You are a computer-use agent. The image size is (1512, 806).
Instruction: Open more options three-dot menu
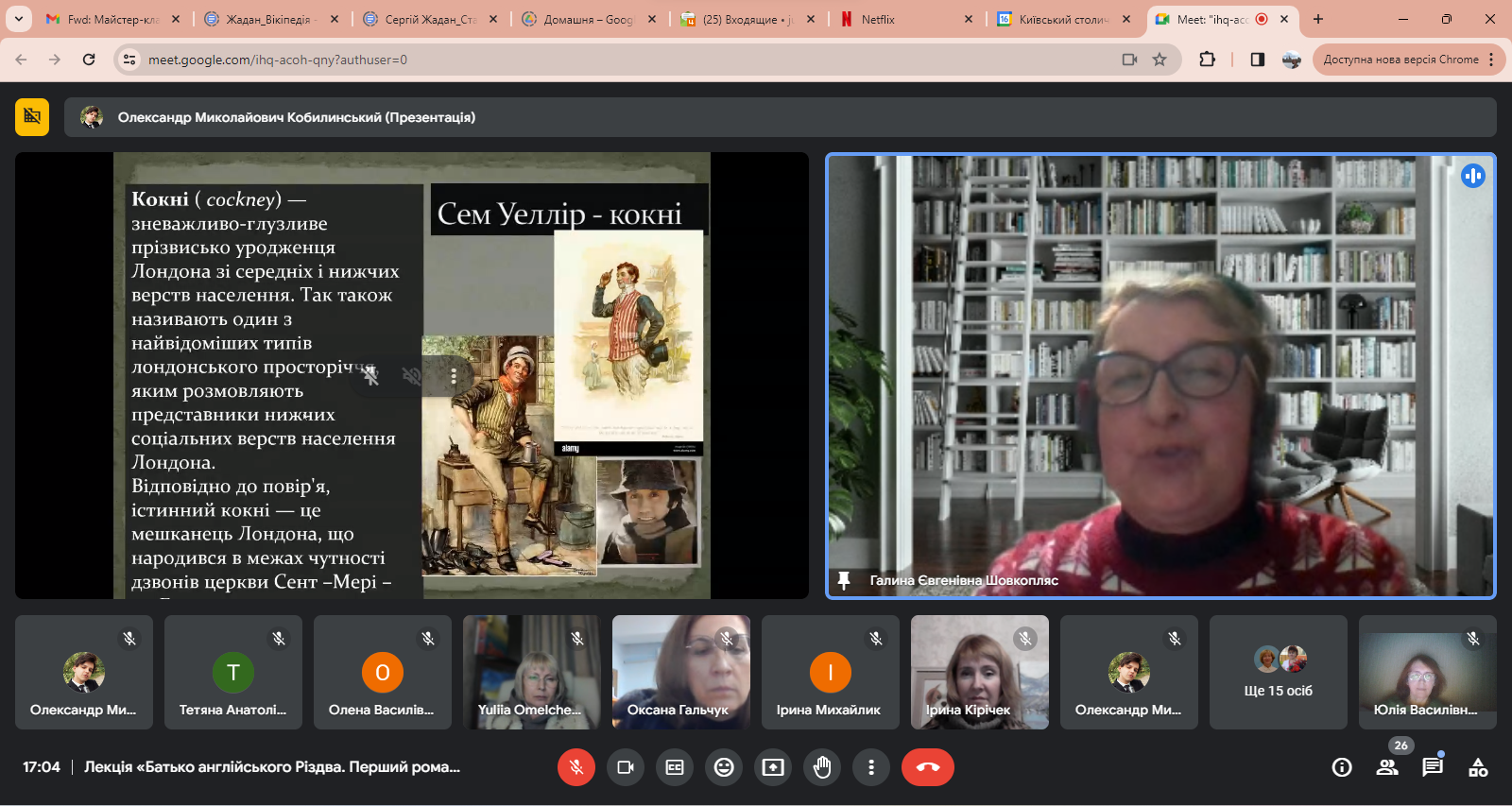coord(871,767)
